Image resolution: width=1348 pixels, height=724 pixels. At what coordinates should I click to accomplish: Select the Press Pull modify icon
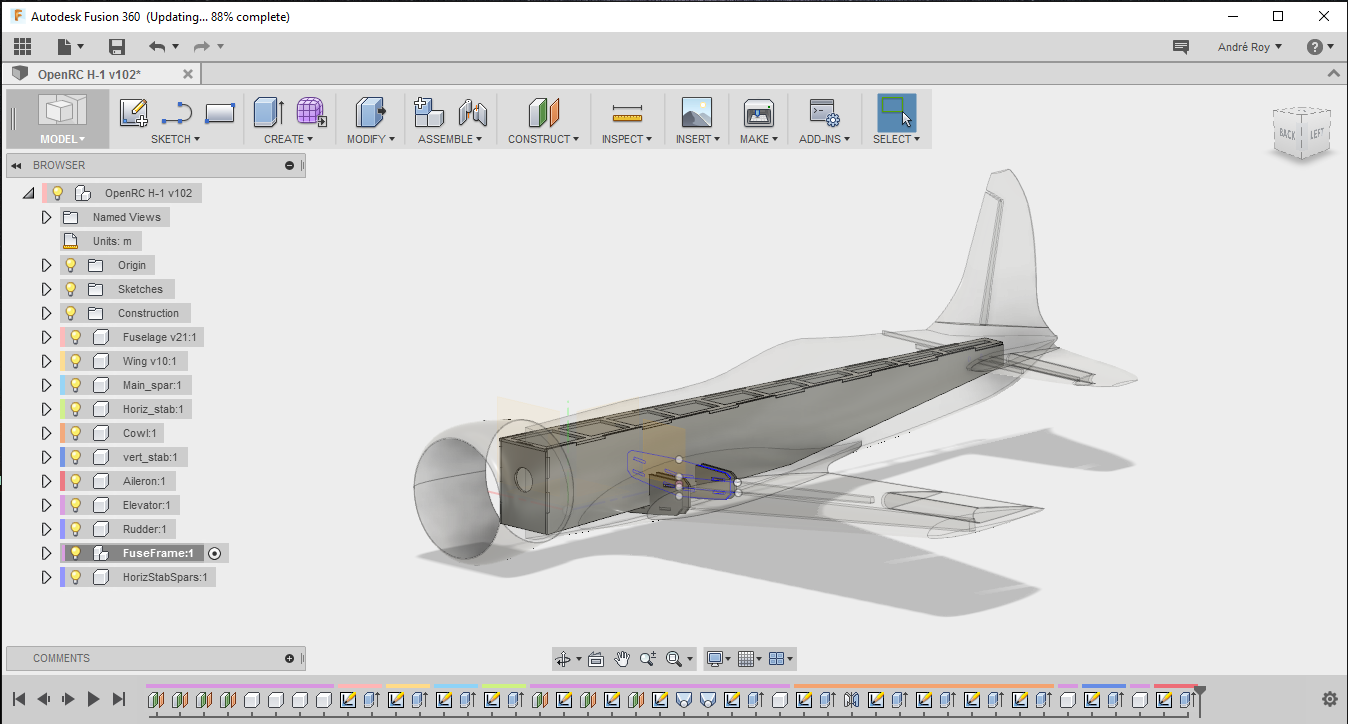click(371, 112)
